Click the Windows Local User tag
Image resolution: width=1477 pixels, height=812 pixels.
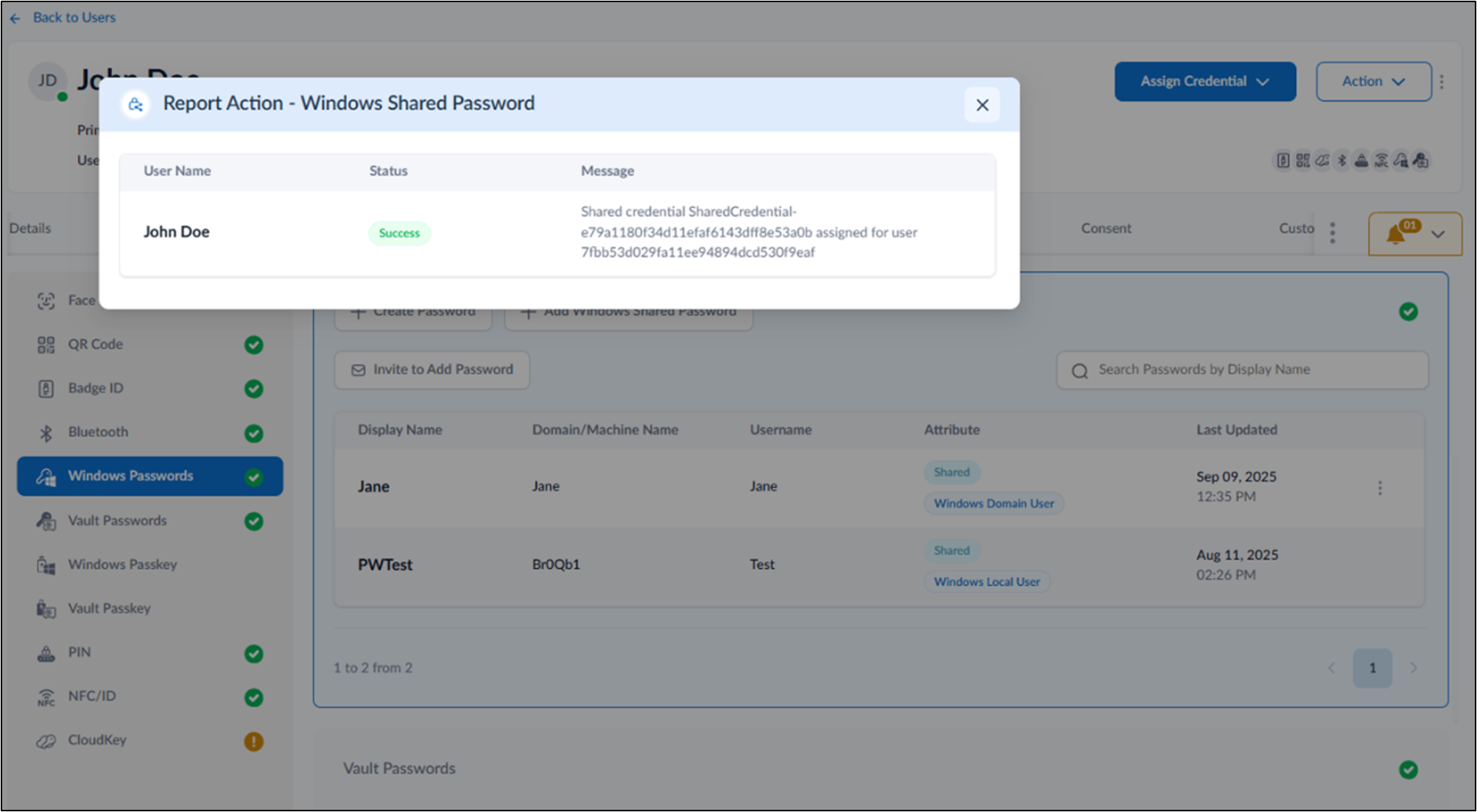pos(987,582)
